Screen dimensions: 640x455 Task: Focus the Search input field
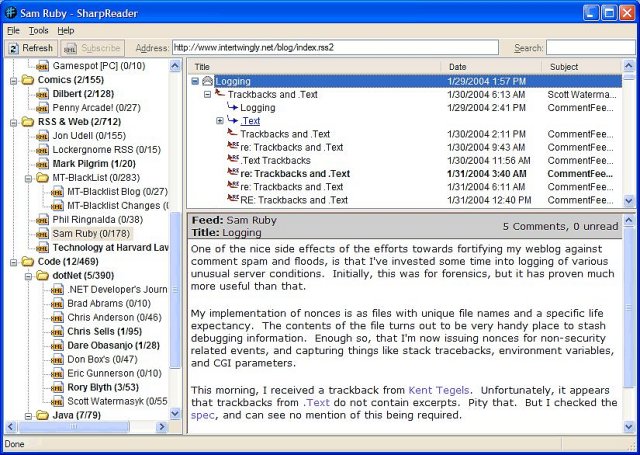[591, 48]
